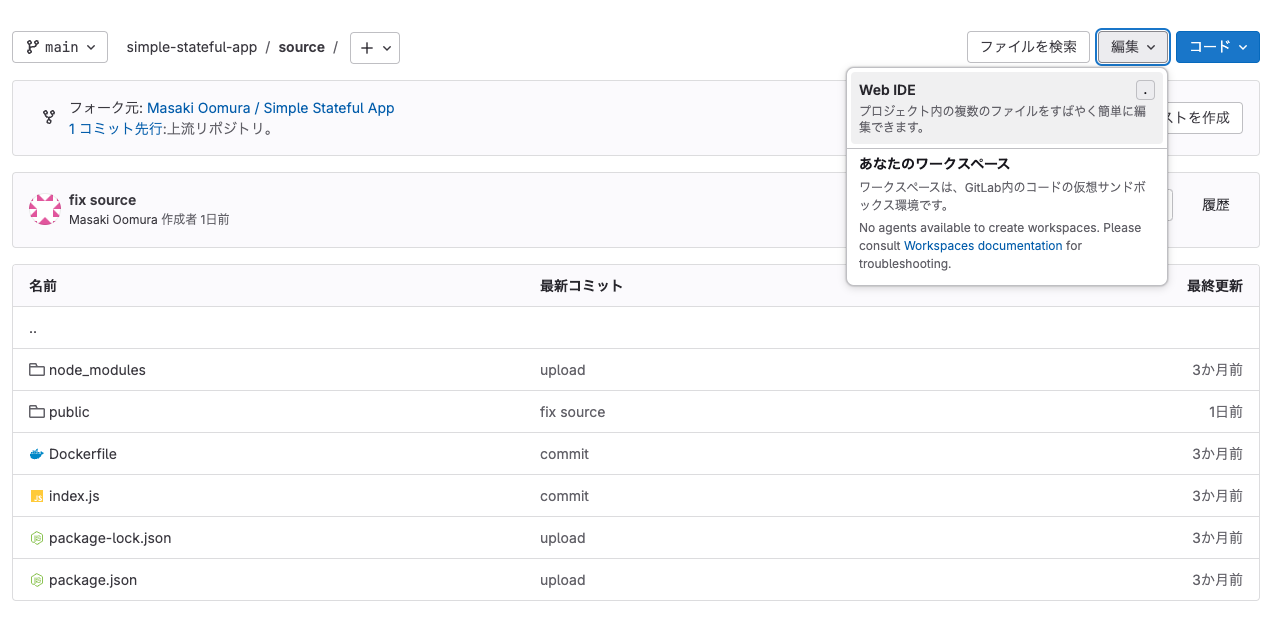Image resolution: width=1272 pixels, height=617 pixels.
Task: Click the index.js JavaScript icon
Action: [37, 496]
